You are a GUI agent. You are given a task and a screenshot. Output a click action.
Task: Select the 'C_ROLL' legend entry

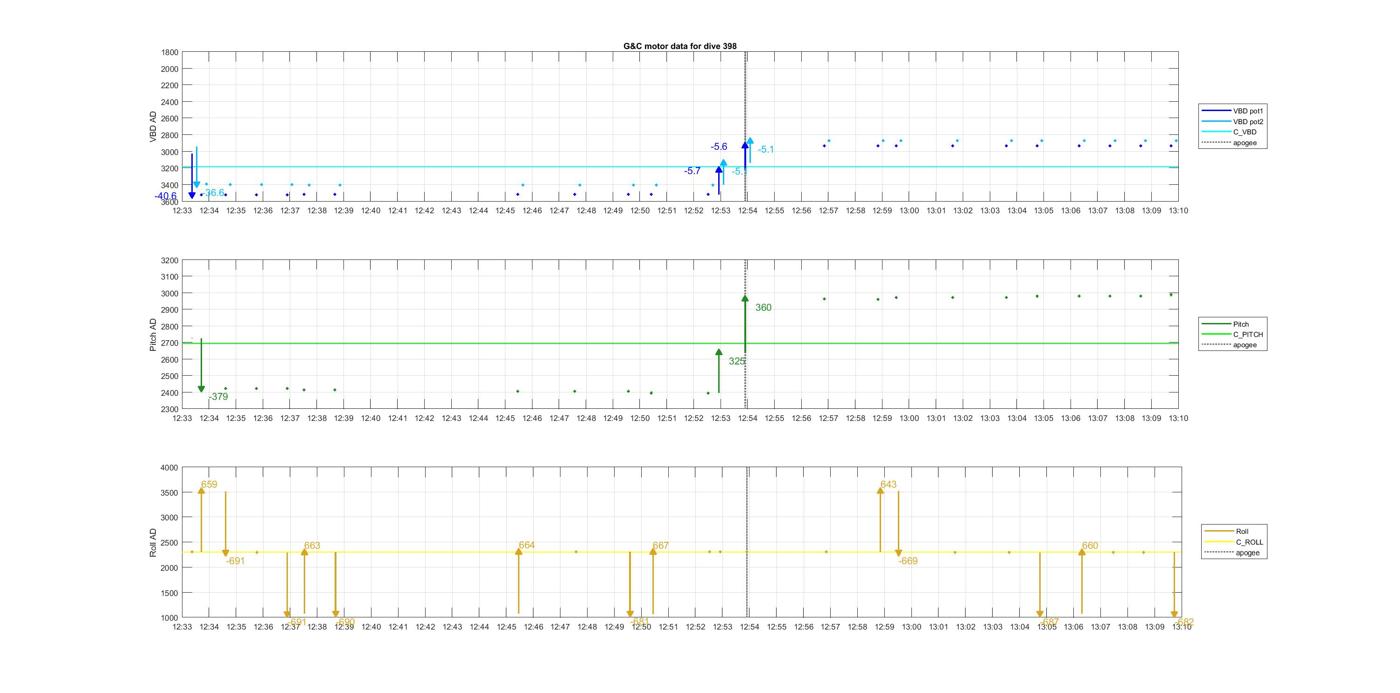click(1236, 542)
